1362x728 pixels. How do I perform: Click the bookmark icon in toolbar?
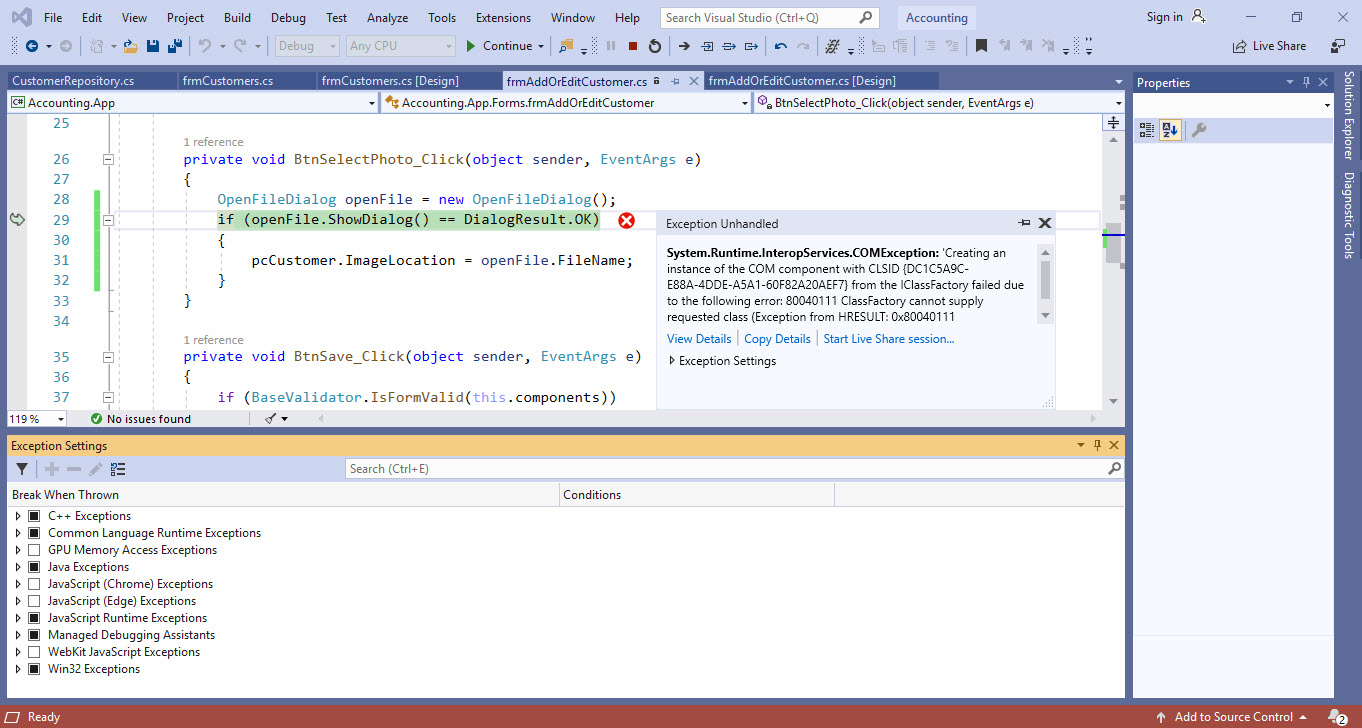click(x=981, y=46)
